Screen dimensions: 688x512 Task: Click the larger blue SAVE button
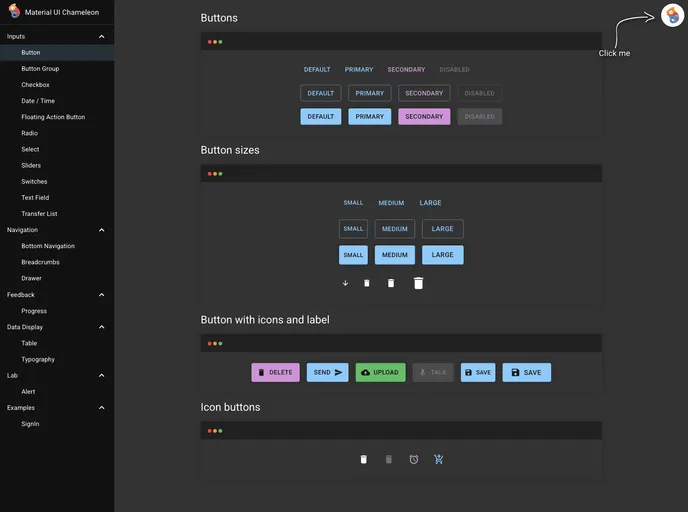[527, 372]
